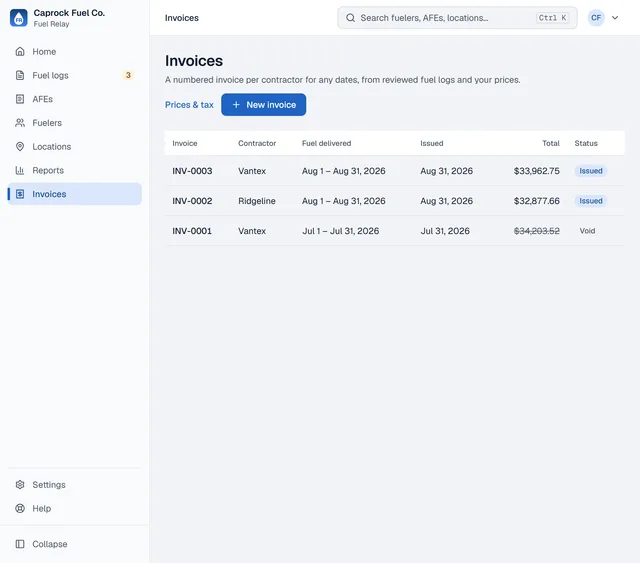Click the Issued badge for INV-0002

591,201
